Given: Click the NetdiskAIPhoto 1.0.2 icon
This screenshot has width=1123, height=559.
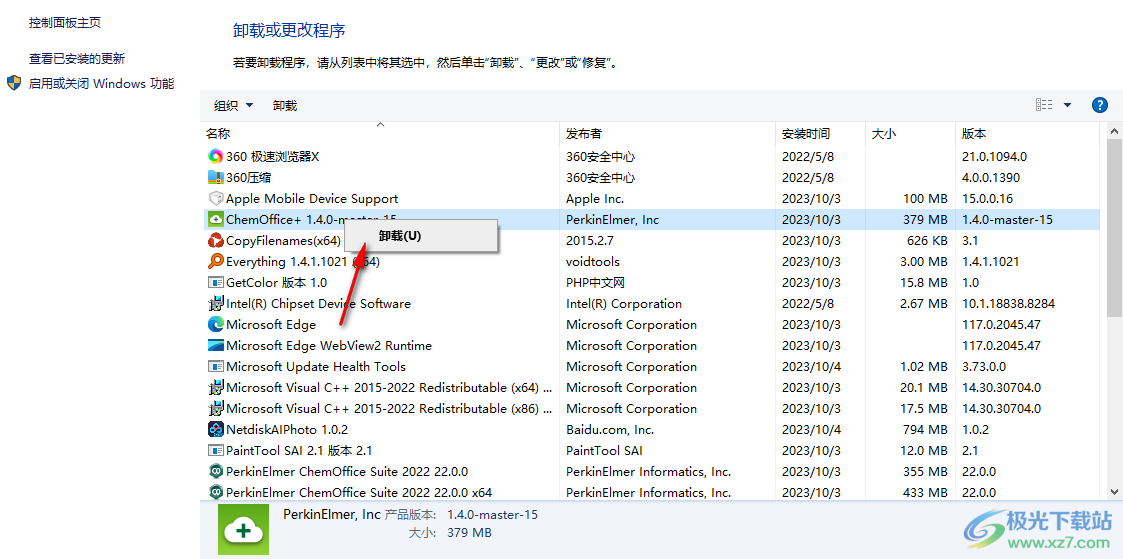Looking at the screenshot, I should coord(216,429).
